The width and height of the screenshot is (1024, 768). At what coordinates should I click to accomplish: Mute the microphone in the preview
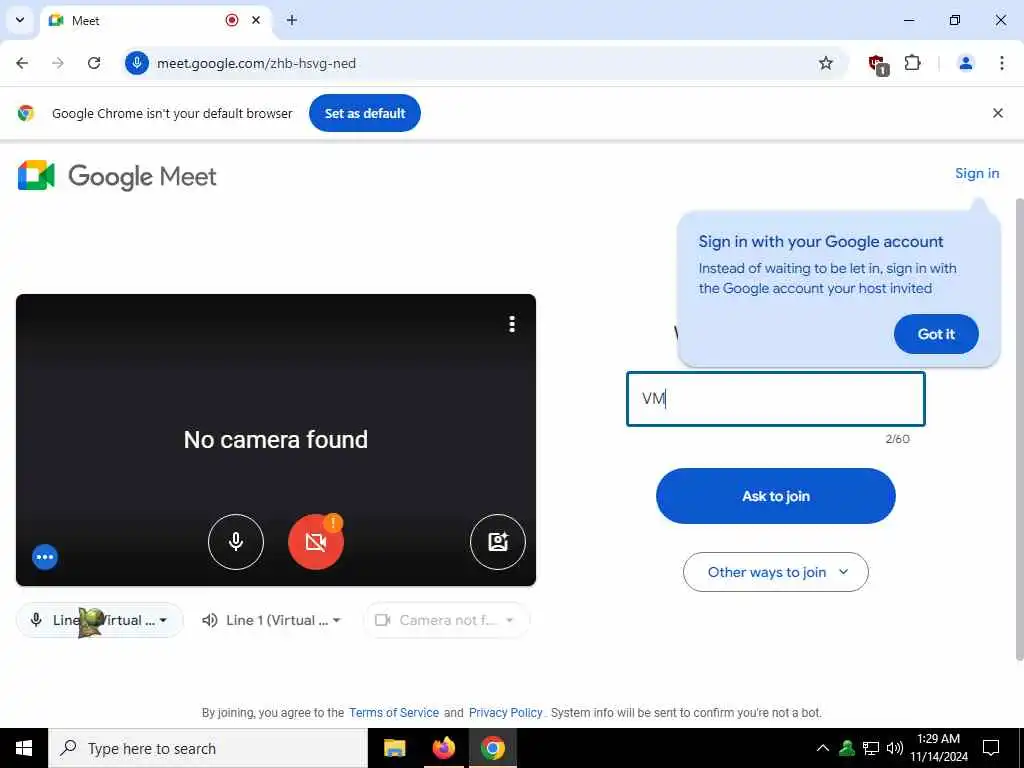click(x=236, y=542)
